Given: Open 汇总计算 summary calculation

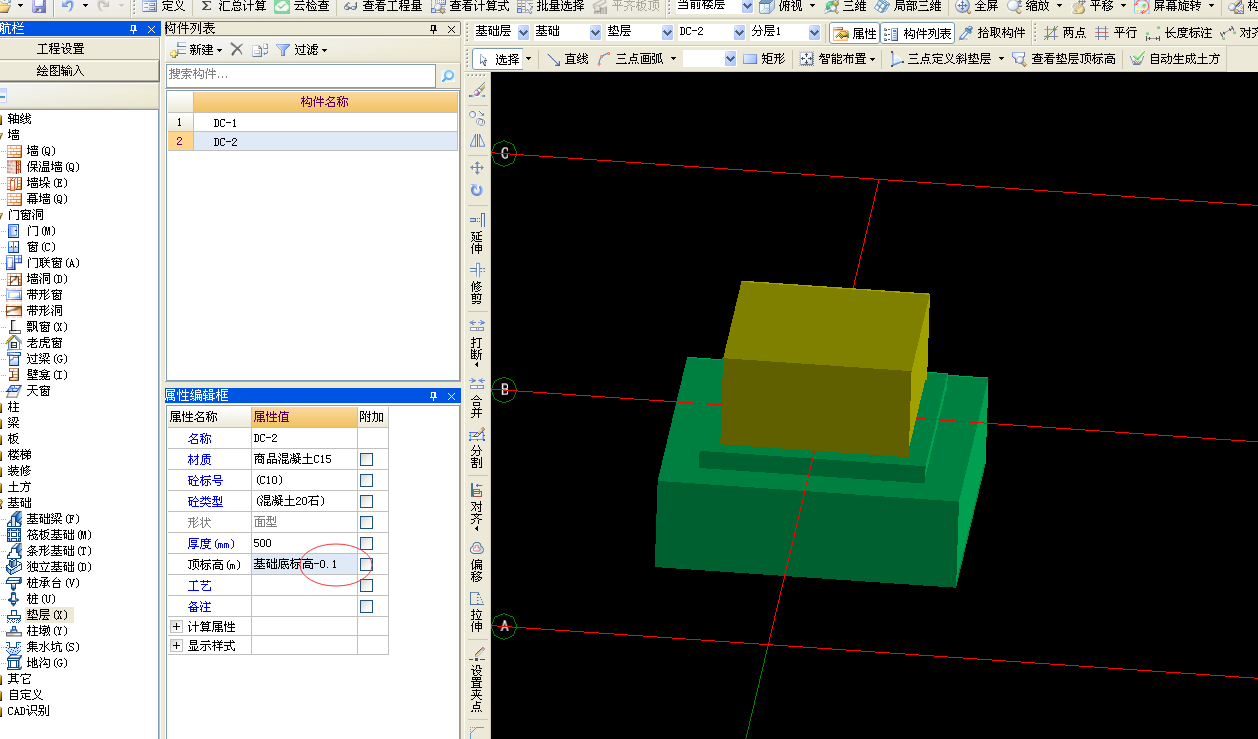Looking at the screenshot, I should coord(232,6).
